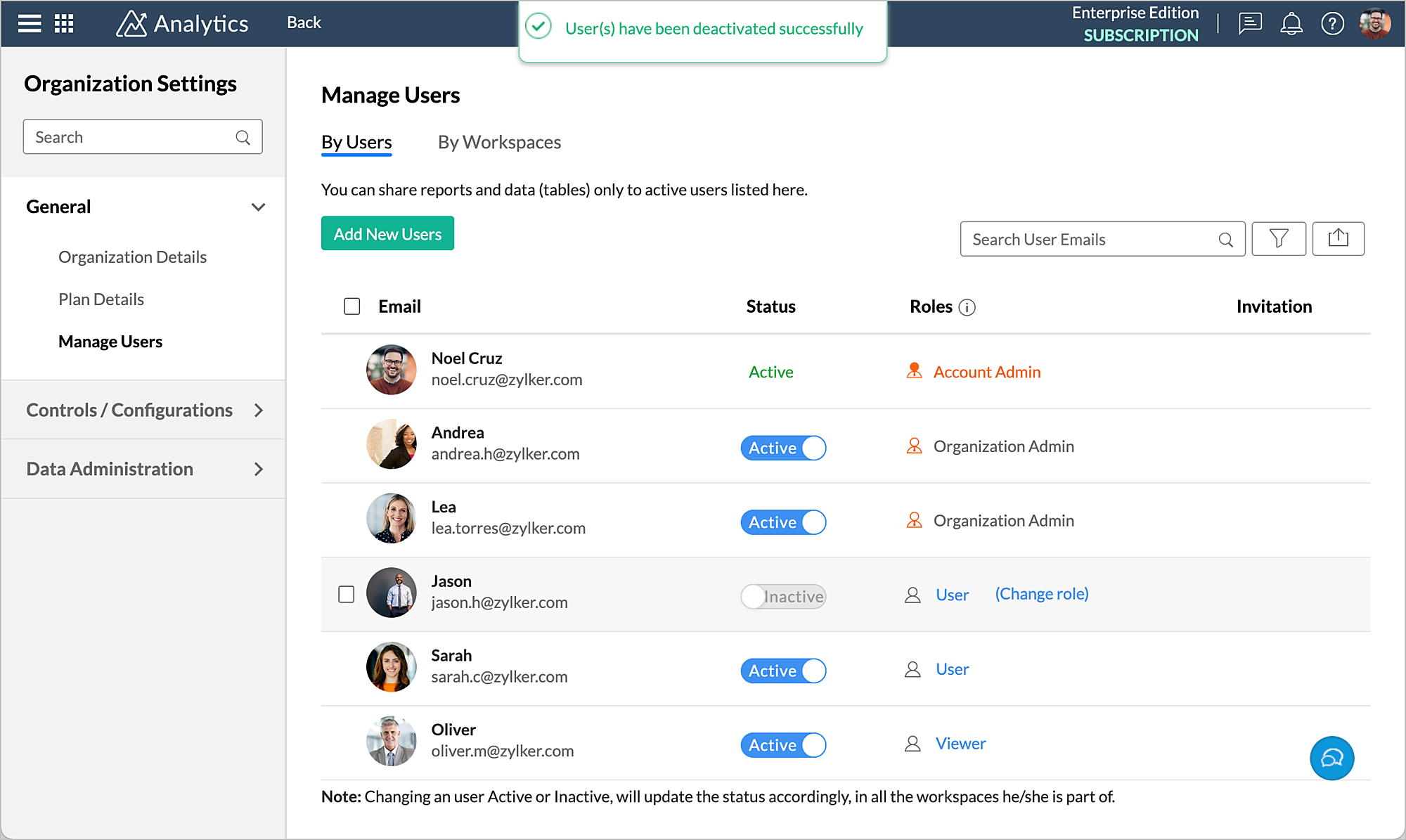Tick the checkbox next to Jason
Screen dimensions: 1406x840
pyautogui.click(x=347, y=594)
